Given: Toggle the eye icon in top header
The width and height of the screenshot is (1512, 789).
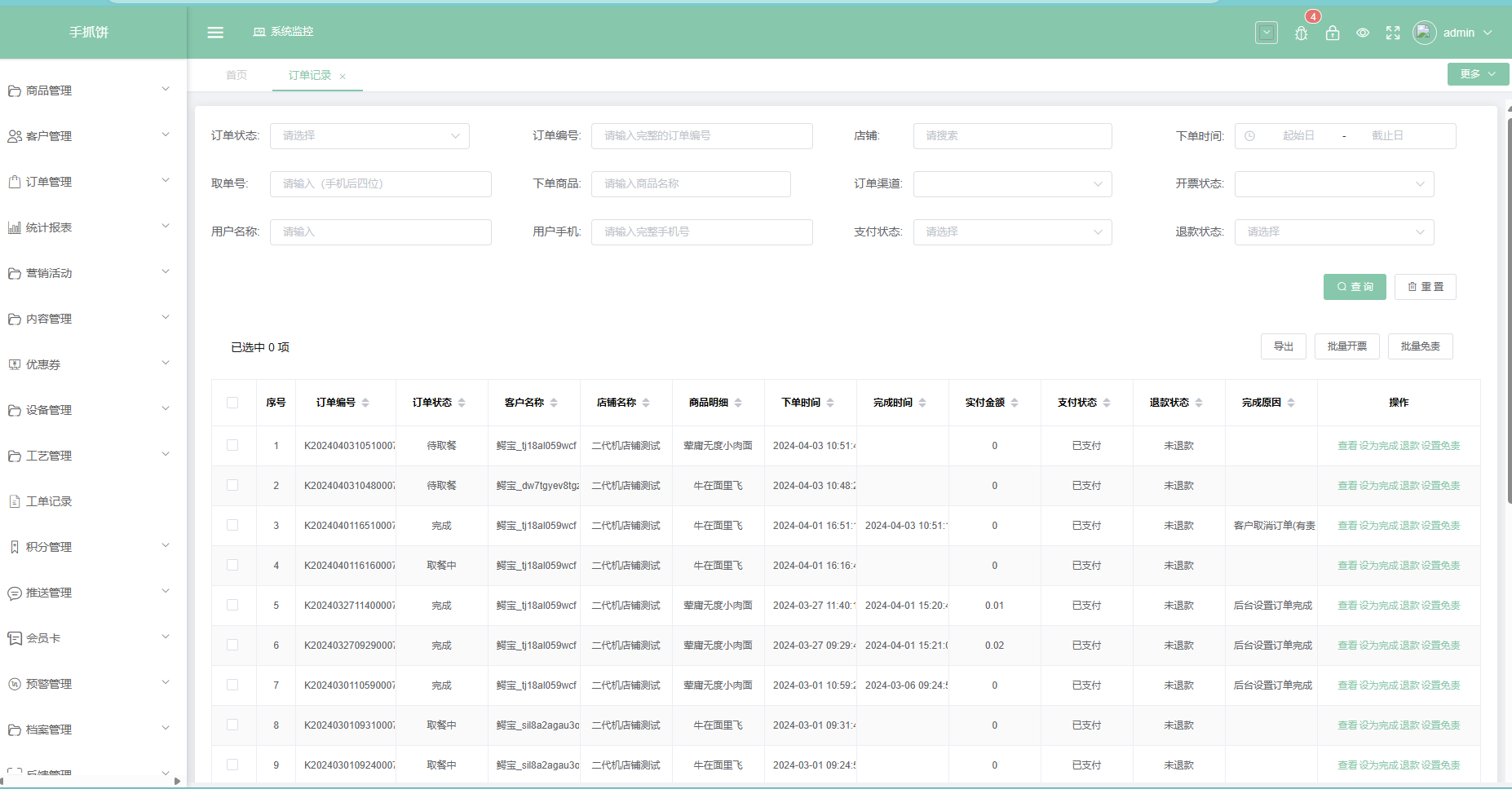Looking at the screenshot, I should [x=1363, y=33].
